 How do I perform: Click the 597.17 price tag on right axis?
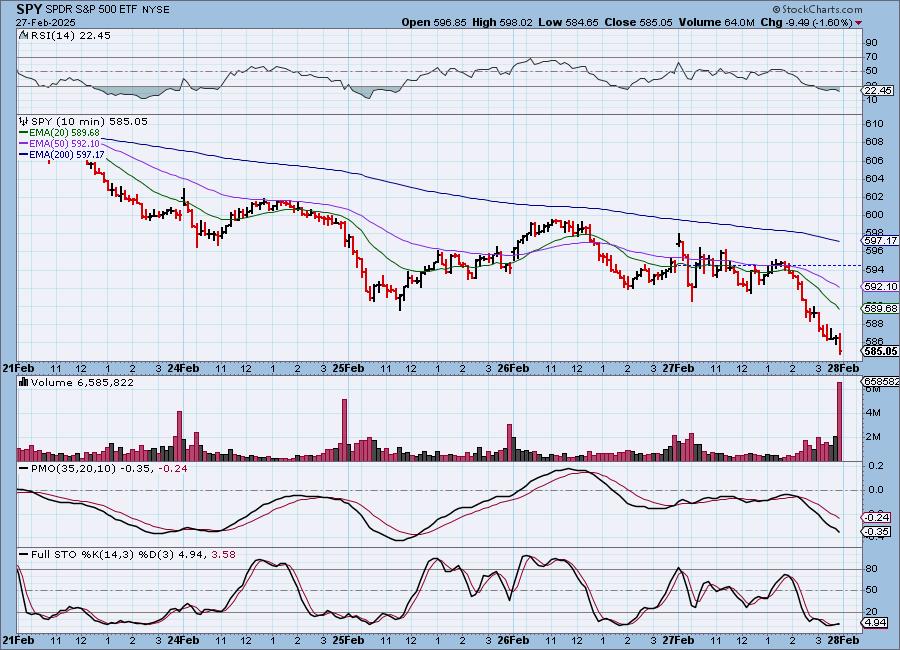pyautogui.click(x=880, y=241)
